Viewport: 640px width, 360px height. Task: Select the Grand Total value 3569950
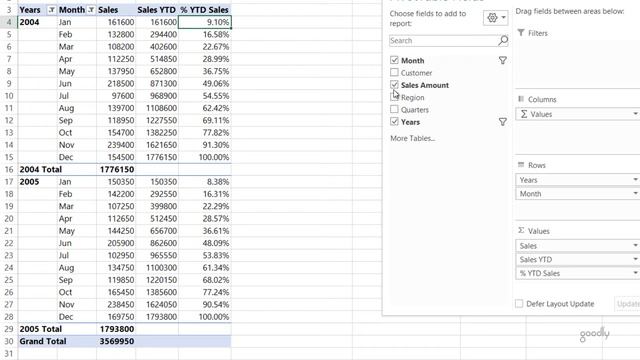(116, 341)
